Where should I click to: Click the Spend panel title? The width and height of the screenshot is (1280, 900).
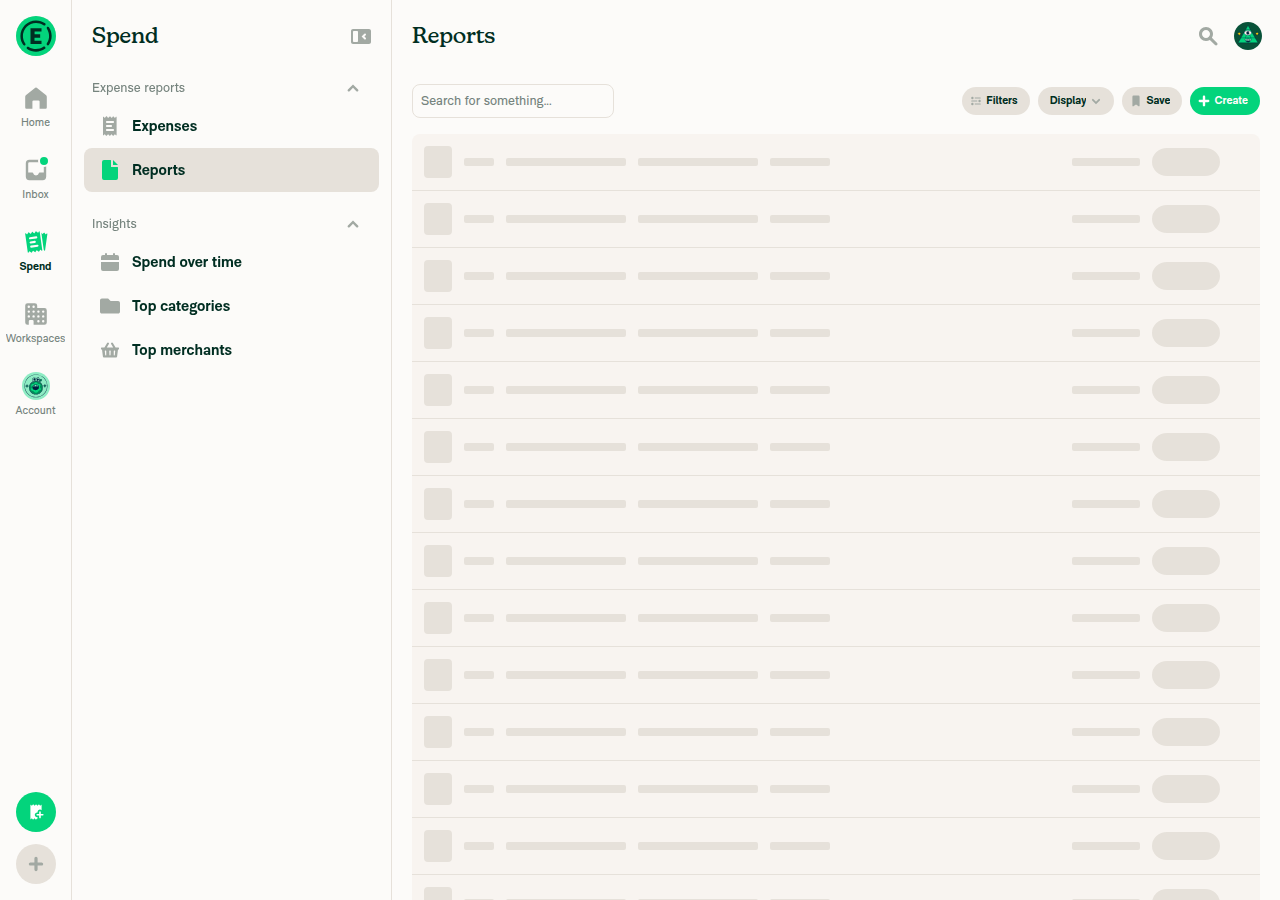[x=125, y=36]
